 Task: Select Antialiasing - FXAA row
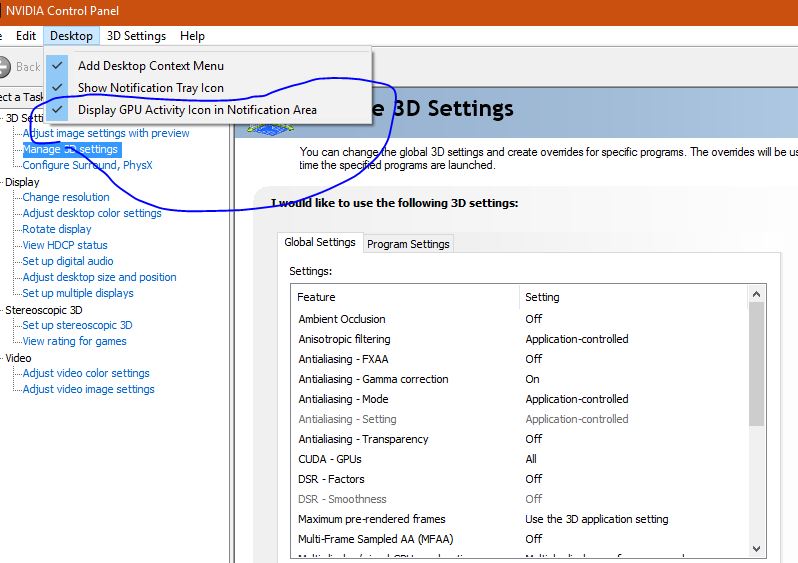pyautogui.click(x=519, y=359)
